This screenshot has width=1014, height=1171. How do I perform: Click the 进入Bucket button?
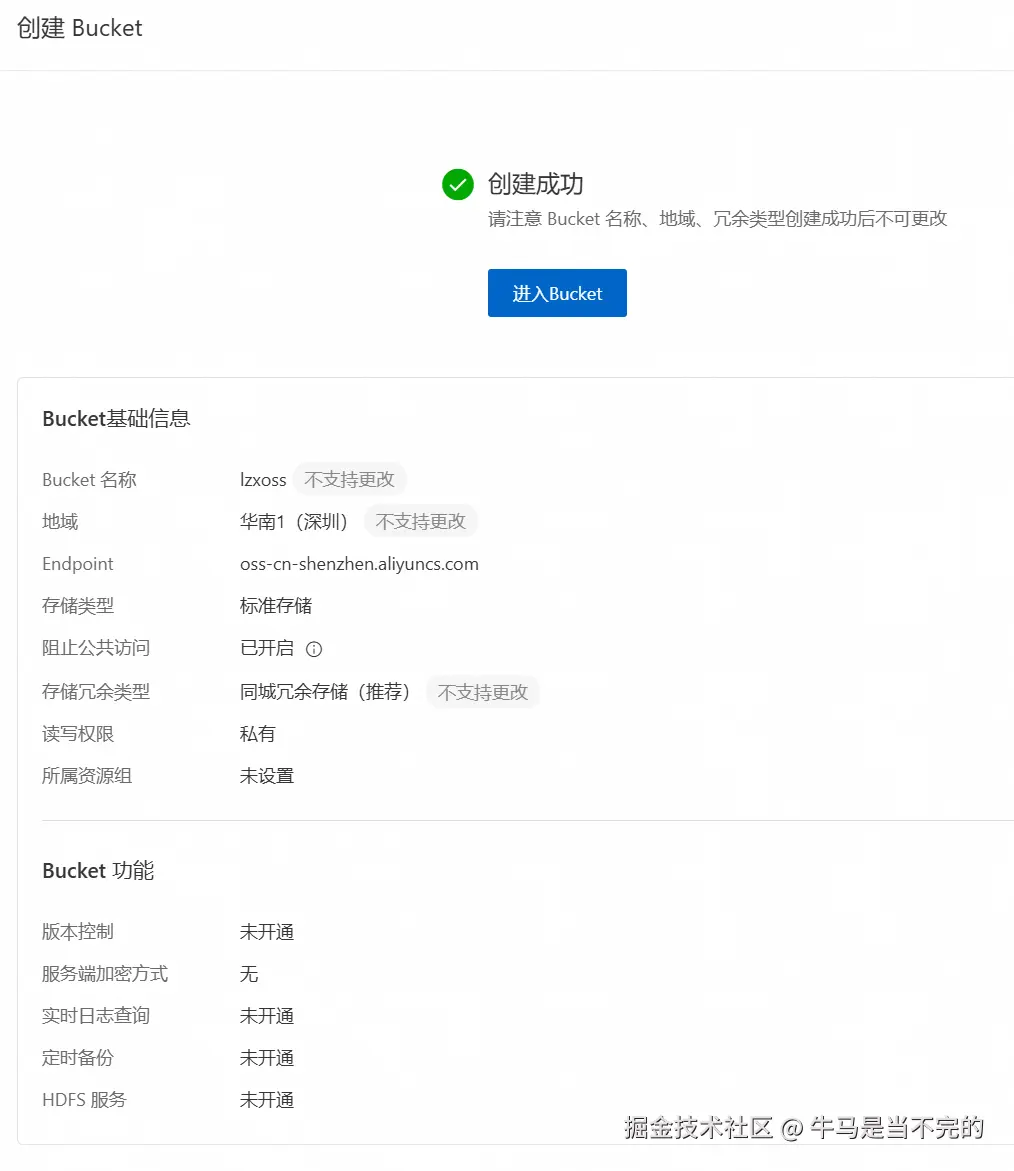tap(557, 293)
